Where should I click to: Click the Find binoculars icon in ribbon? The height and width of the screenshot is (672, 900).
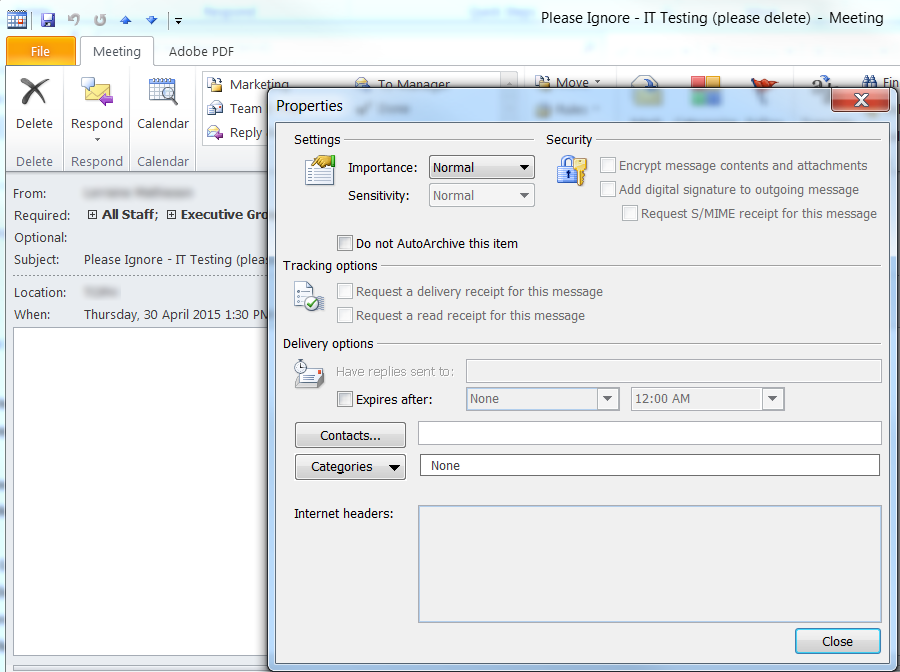click(870, 81)
